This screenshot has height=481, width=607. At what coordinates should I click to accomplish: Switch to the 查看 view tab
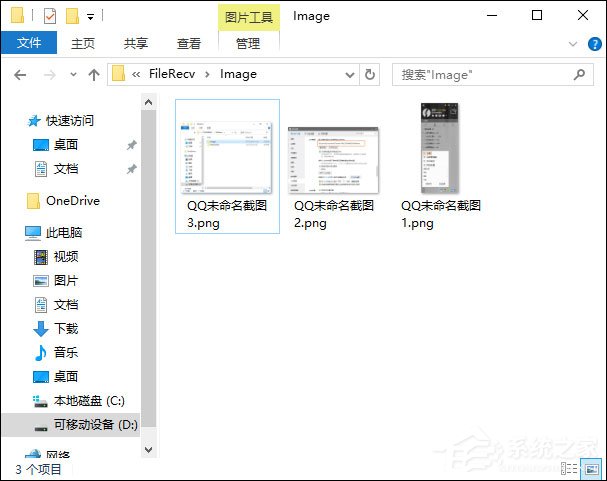pyautogui.click(x=189, y=43)
